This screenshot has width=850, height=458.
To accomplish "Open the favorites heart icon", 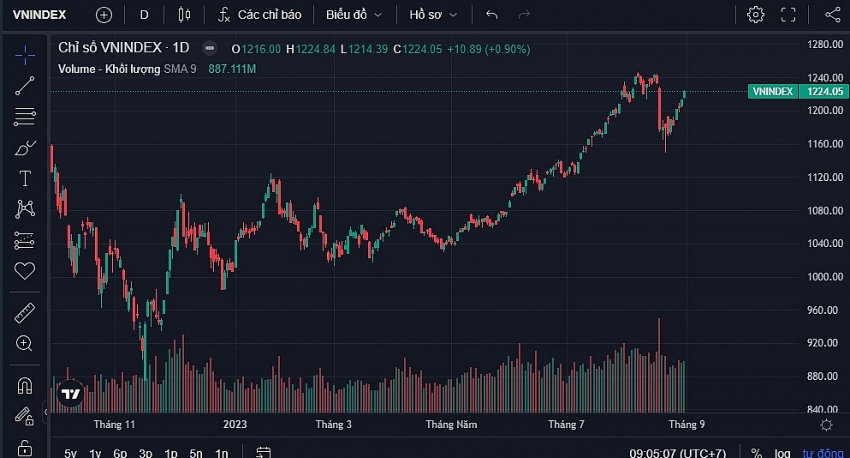I will [25, 270].
